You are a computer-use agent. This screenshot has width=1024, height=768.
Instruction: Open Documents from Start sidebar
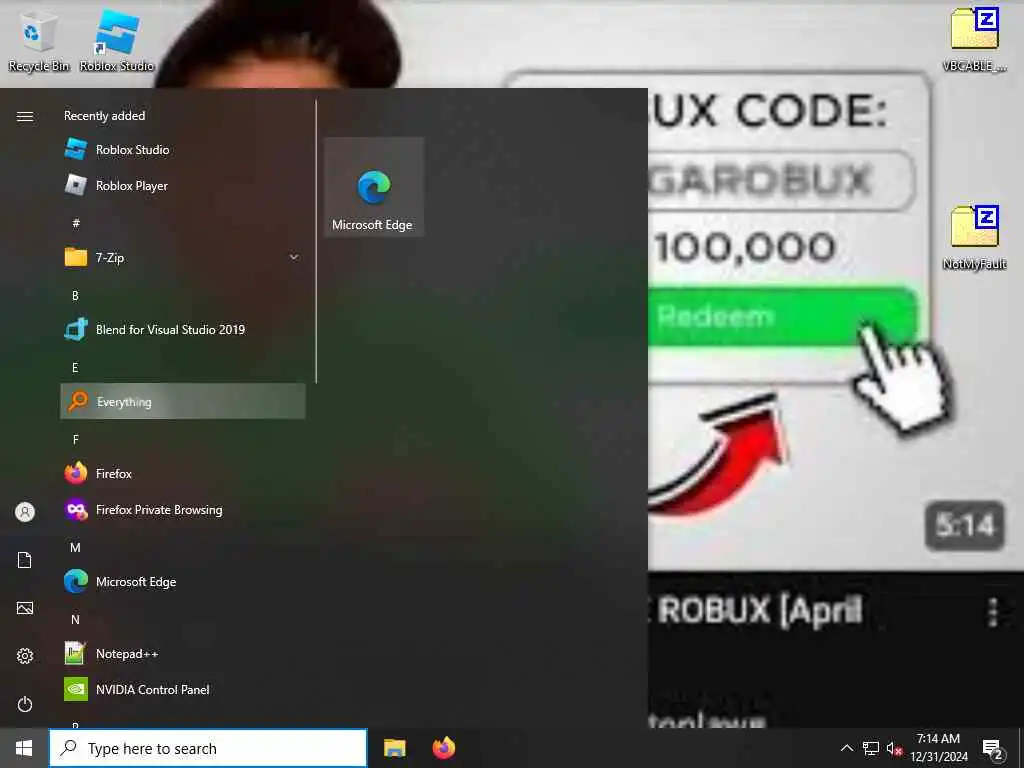(25, 560)
